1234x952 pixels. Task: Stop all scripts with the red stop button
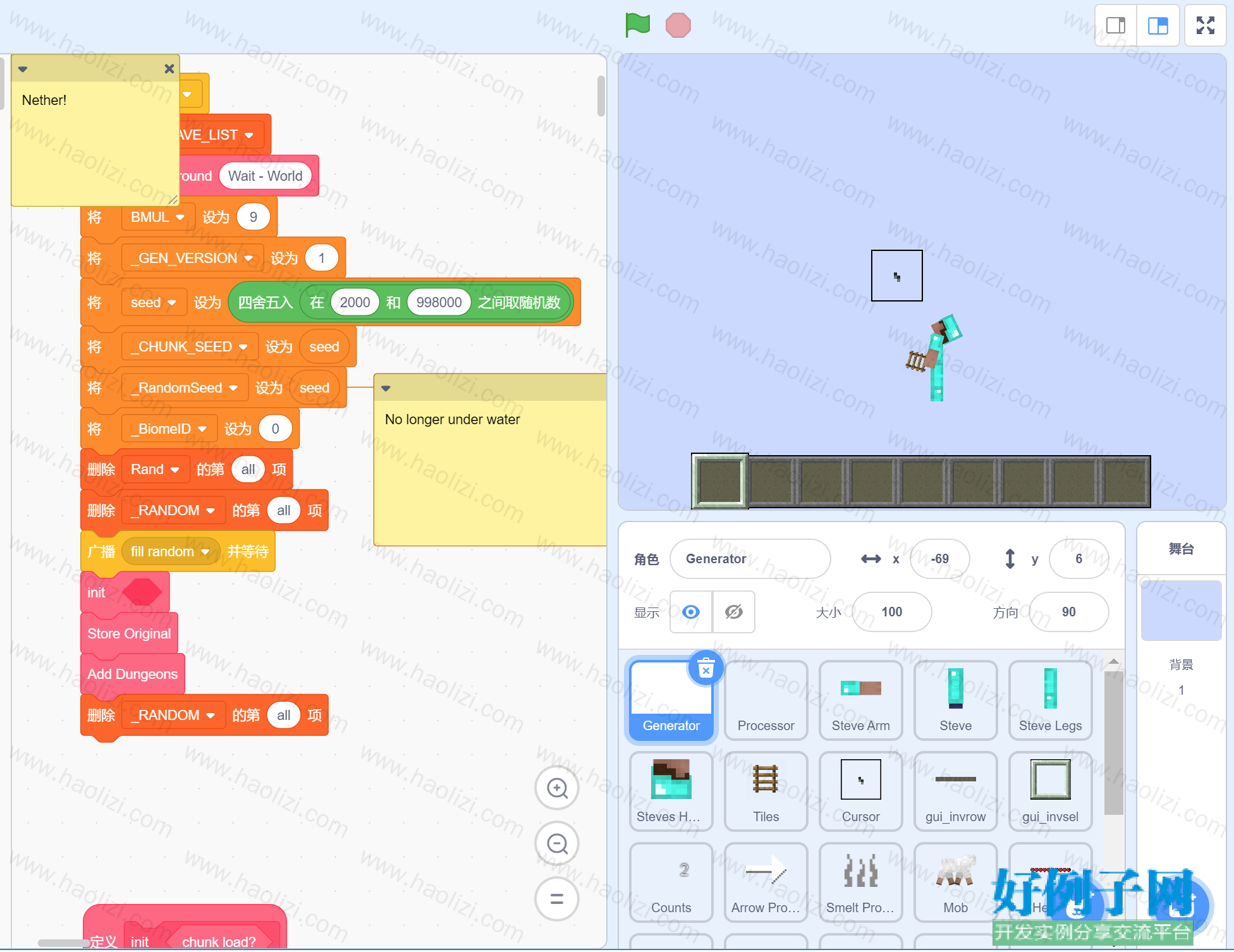tap(678, 25)
